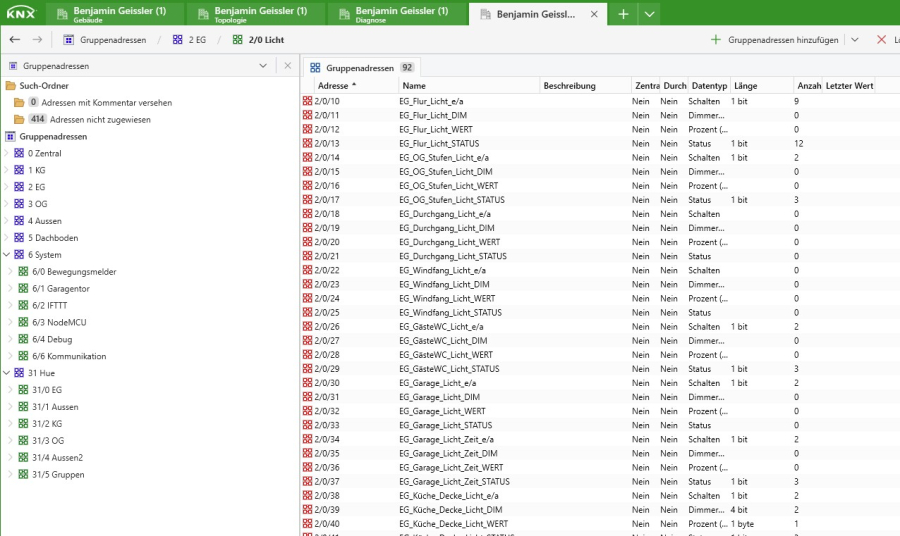Close the active Benjamin Geissler tab
The image size is (900, 536).
point(594,15)
